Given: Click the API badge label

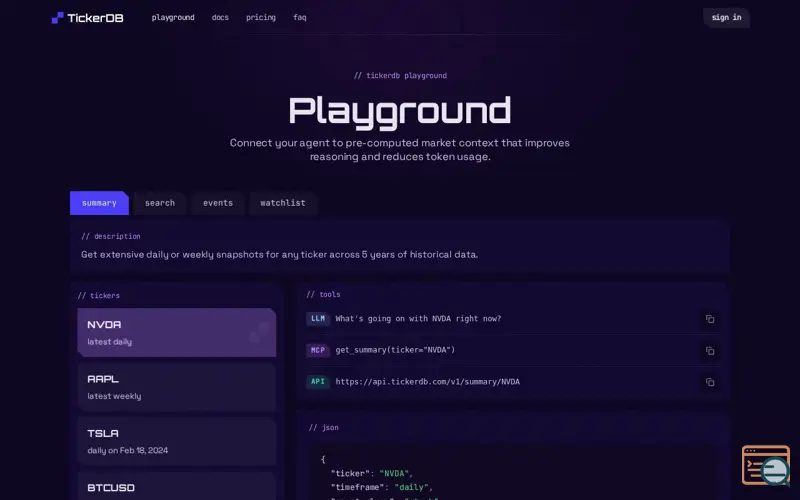Looking at the screenshot, I should pyautogui.click(x=318, y=382).
